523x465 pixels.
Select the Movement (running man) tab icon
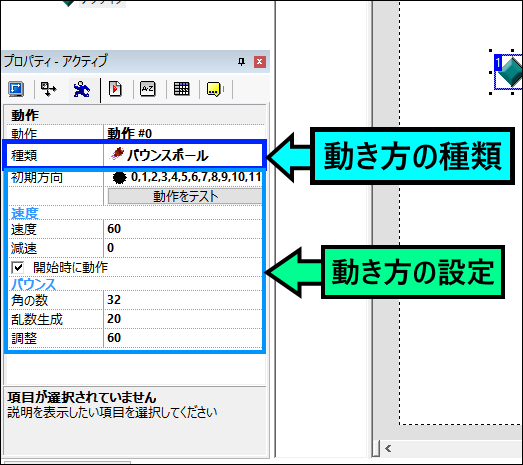82,89
